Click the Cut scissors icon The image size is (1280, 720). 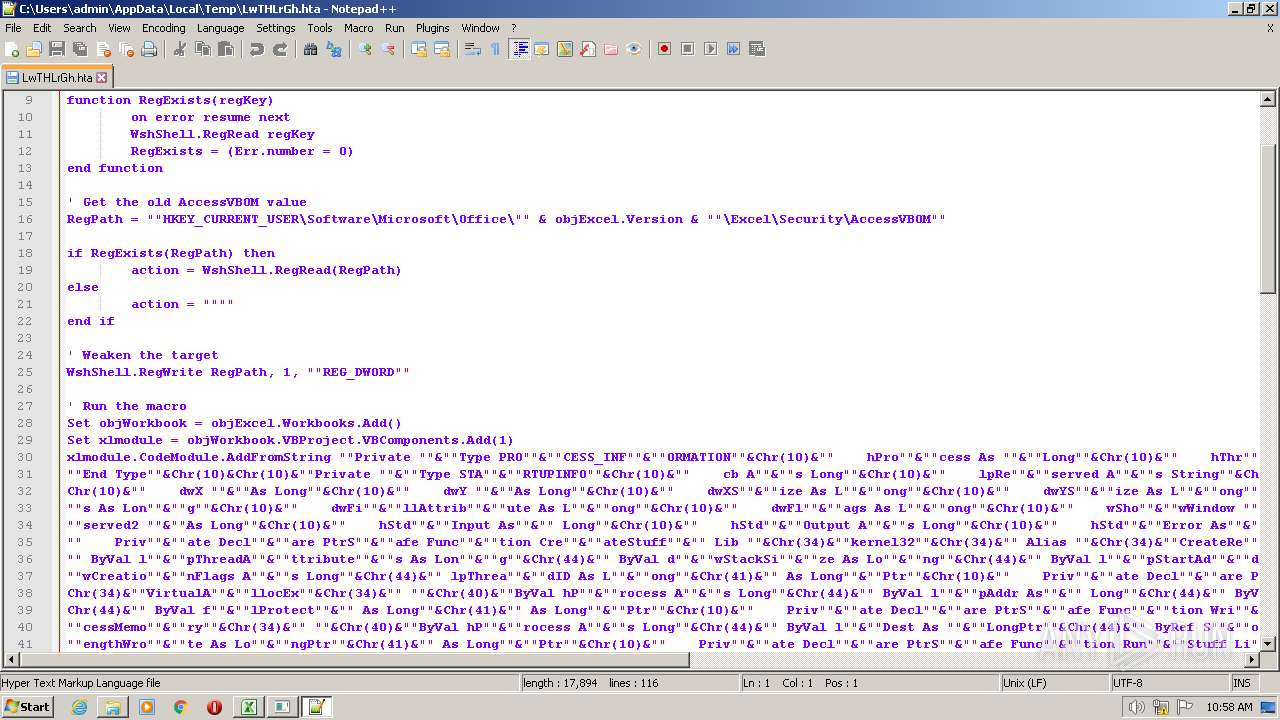click(x=180, y=49)
